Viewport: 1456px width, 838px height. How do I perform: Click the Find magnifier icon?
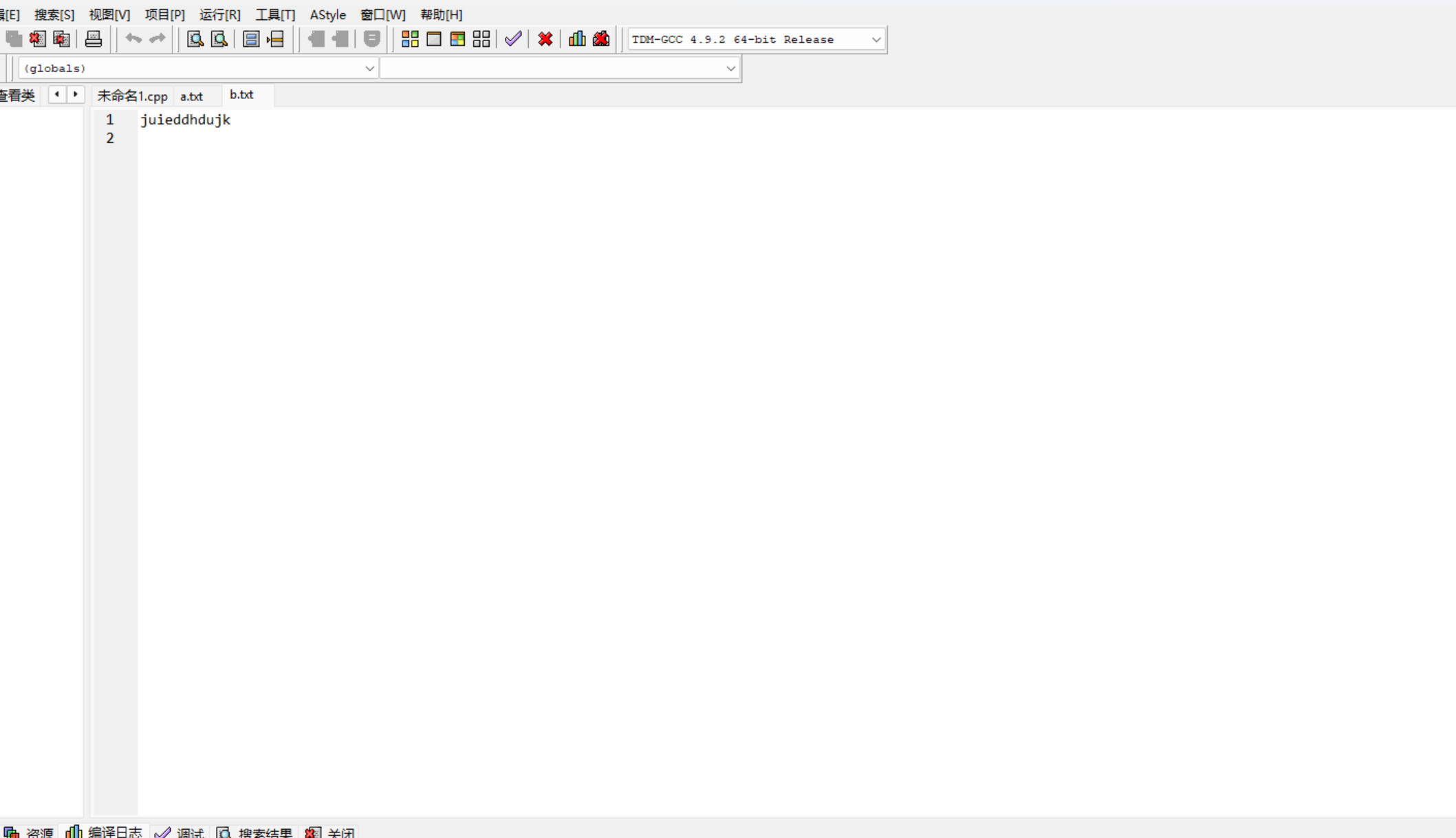coord(195,39)
